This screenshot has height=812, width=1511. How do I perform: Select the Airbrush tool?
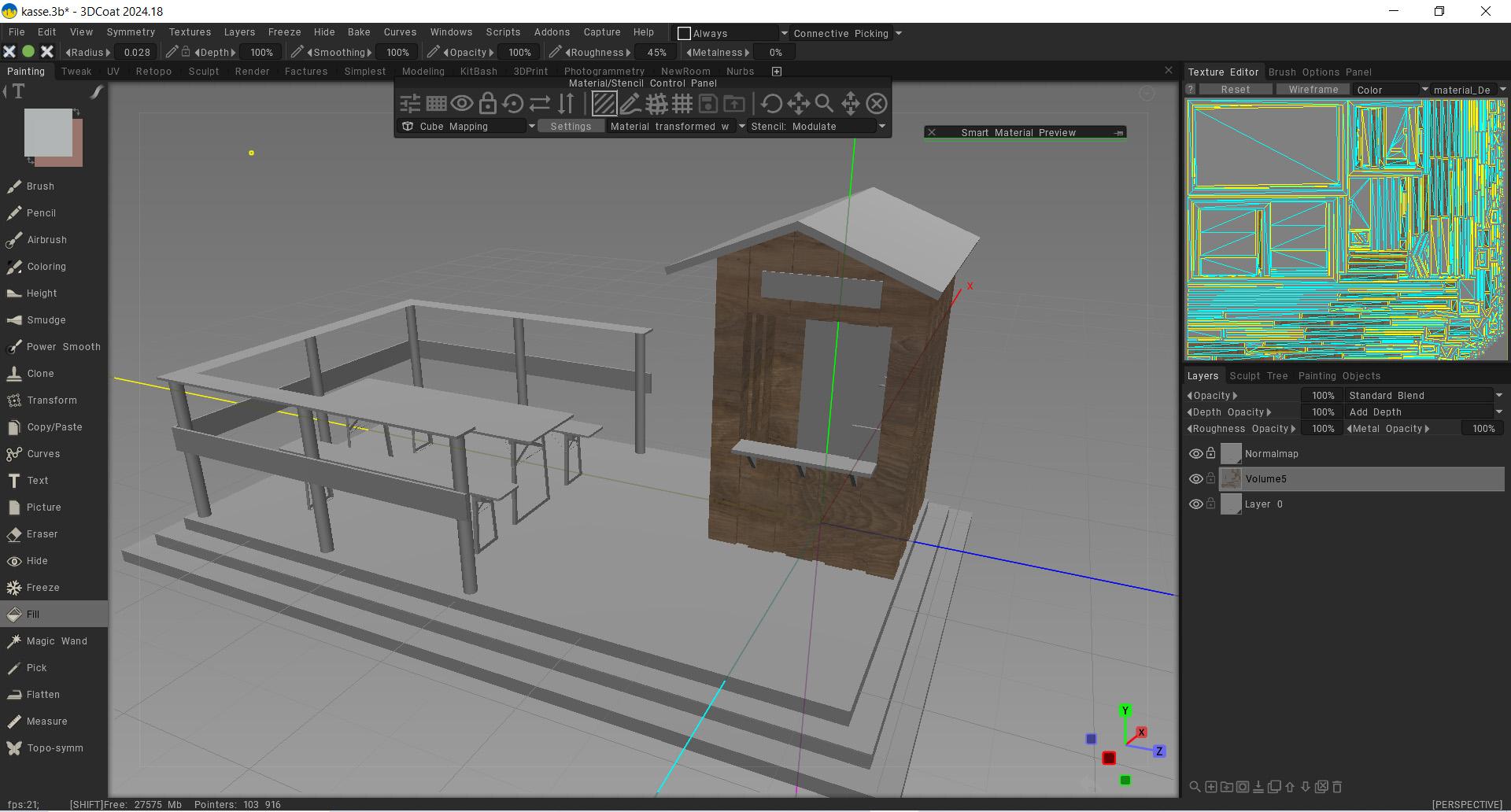coord(54,240)
